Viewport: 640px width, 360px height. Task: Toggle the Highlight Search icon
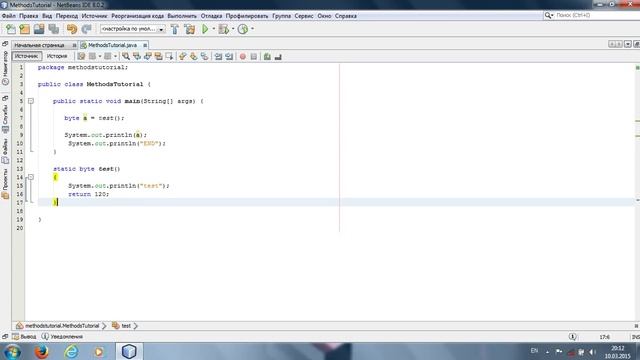(158, 56)
